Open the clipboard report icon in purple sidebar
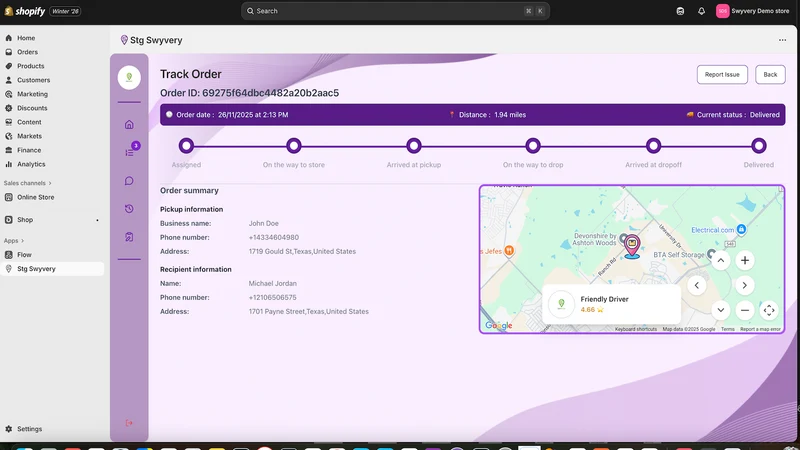 129,237
